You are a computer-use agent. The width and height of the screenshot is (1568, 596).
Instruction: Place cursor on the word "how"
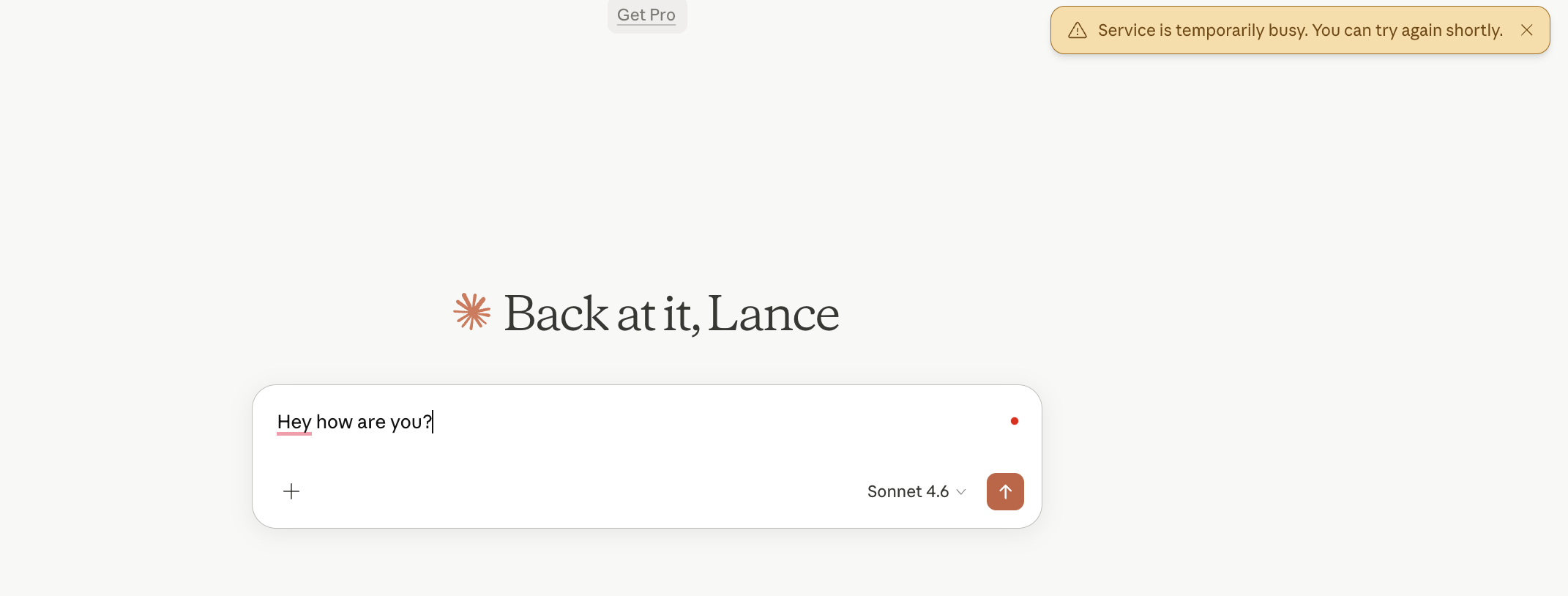tap(335, 422)
